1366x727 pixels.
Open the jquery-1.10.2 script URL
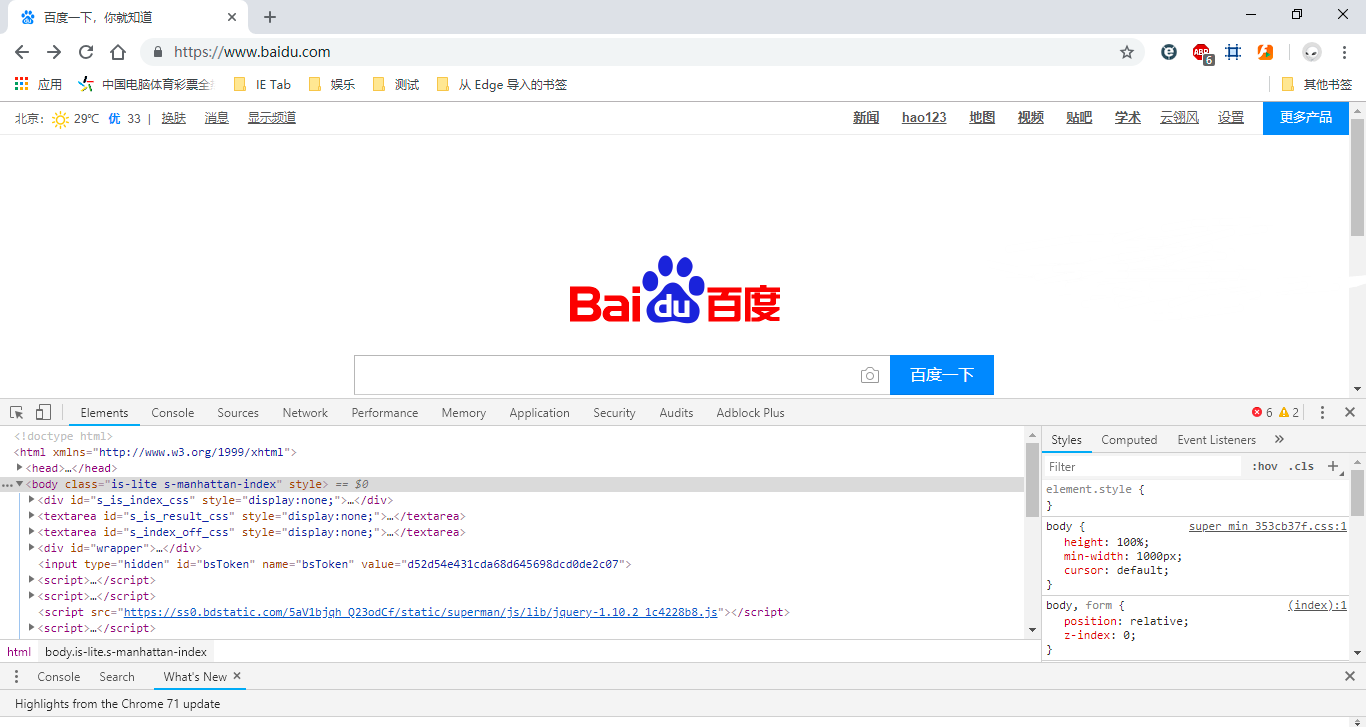point(420,612)
